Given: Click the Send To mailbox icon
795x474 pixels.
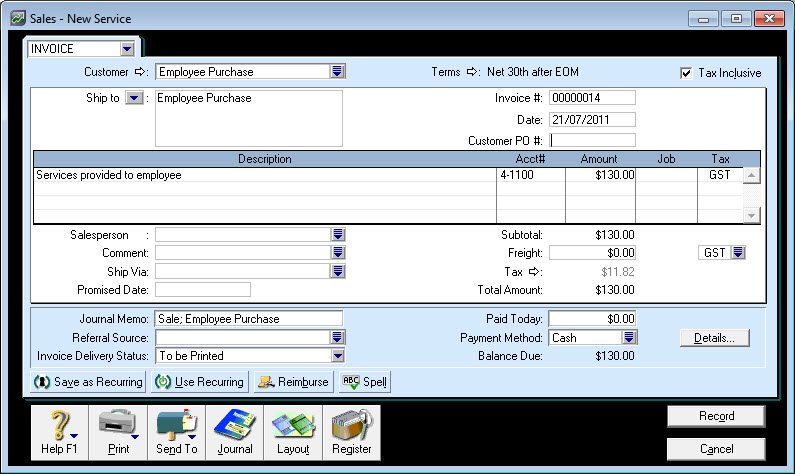Looking at the screenshot, I should [x=176, y=433].
